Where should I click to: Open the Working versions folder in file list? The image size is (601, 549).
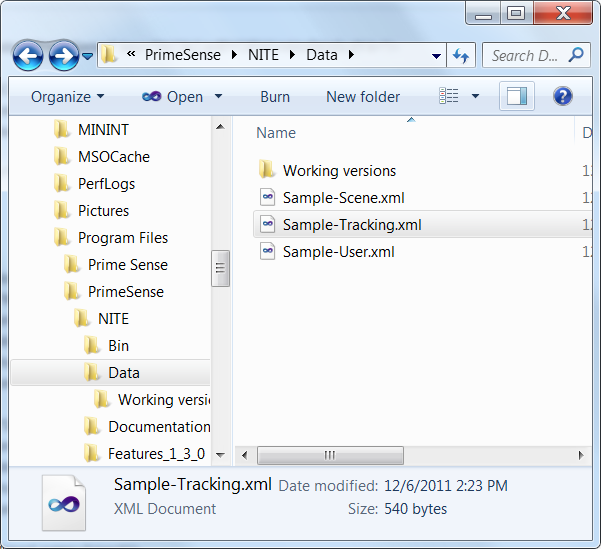point(339,171)
